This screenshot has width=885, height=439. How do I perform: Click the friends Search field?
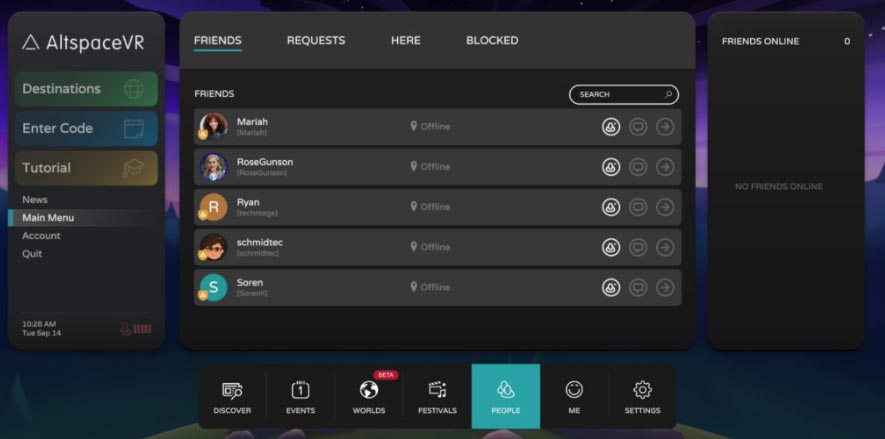point(618,95)
